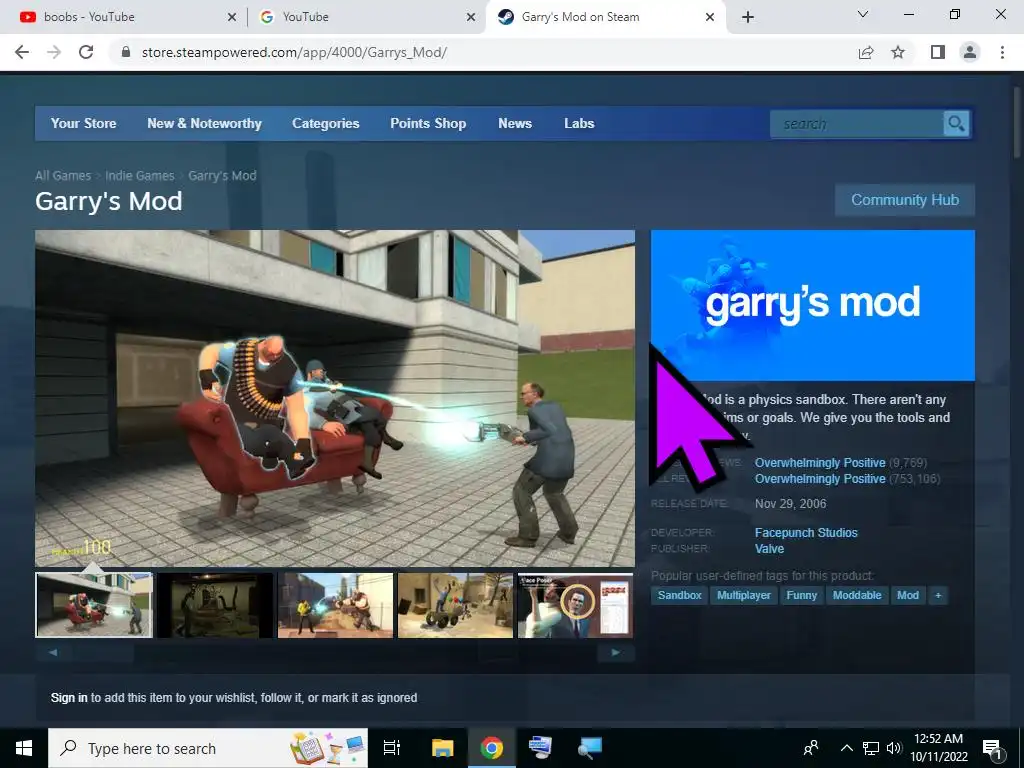1024x768 pixels.
Task: Click the padlock site info icon
Action: pos(126,52)
